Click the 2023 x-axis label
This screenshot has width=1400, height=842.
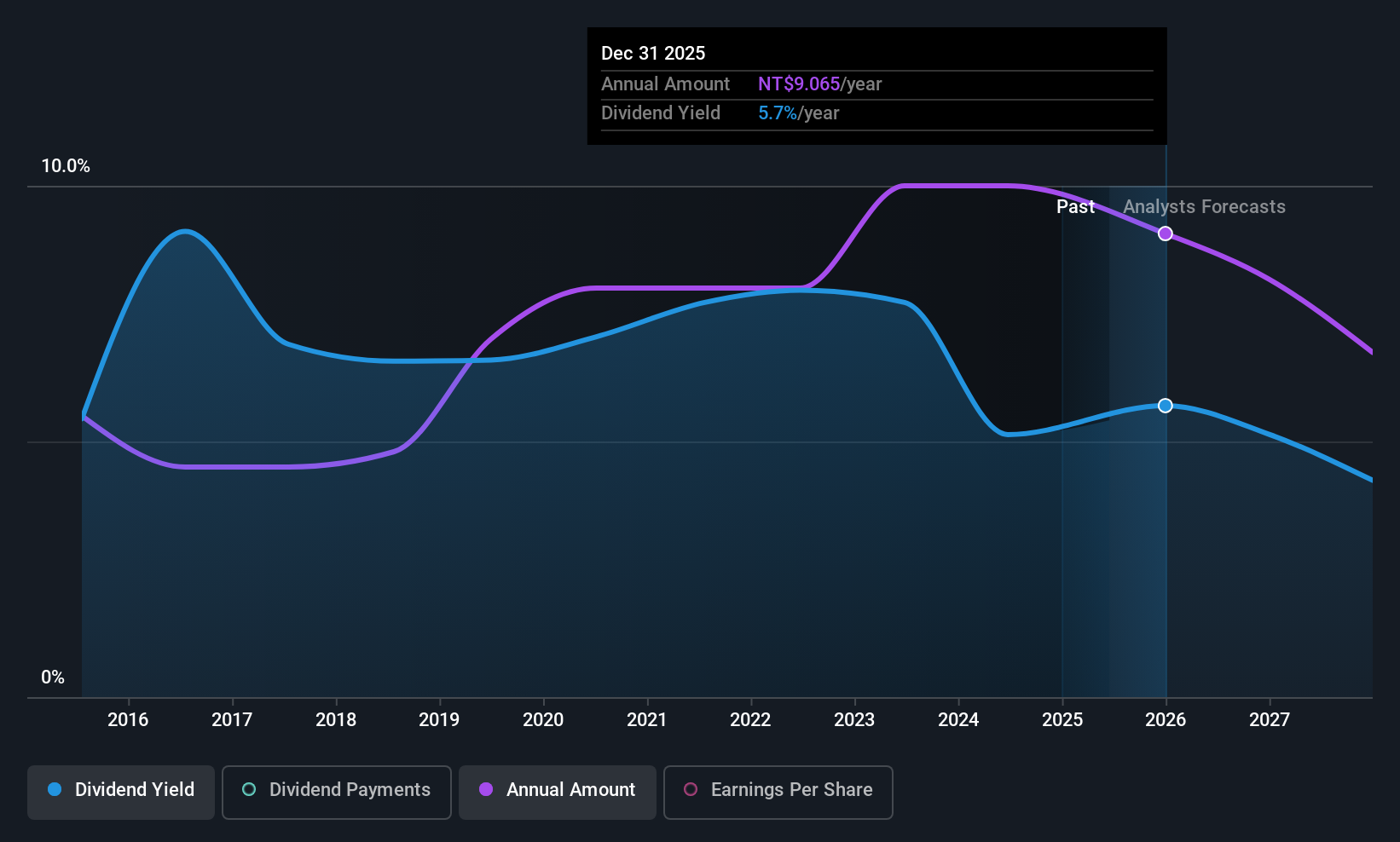(x=854, y=720)
